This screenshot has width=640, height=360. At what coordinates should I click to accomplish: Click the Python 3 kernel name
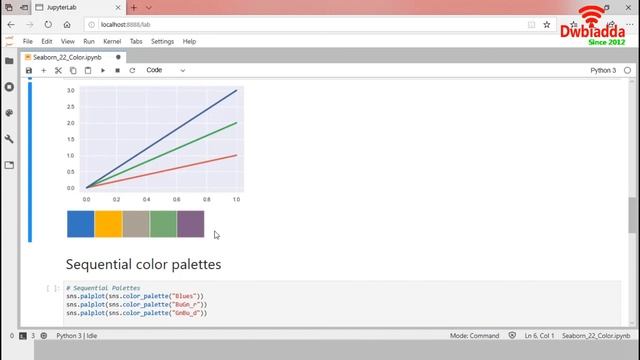coord(603,71)
